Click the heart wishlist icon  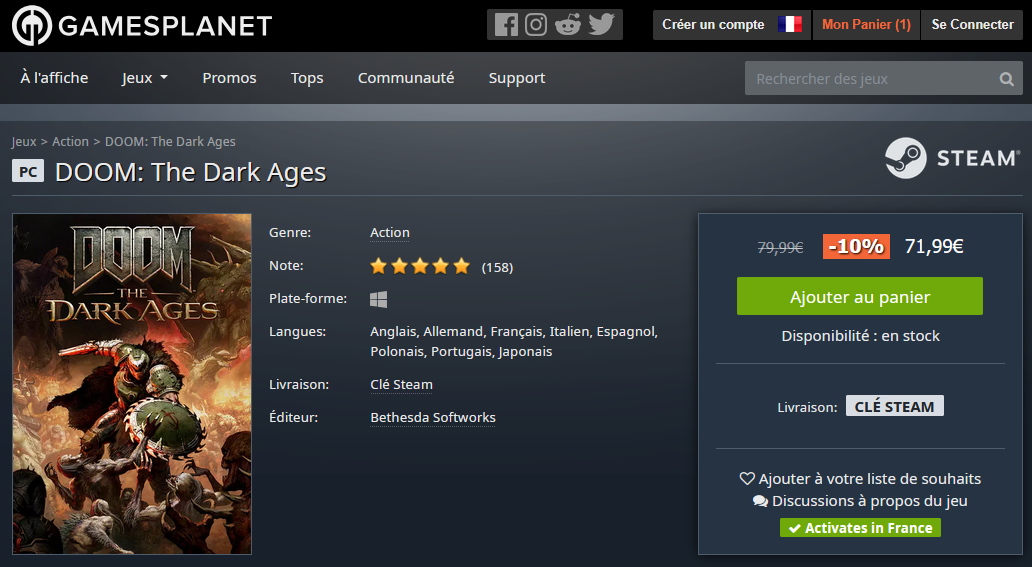point(747,479)
